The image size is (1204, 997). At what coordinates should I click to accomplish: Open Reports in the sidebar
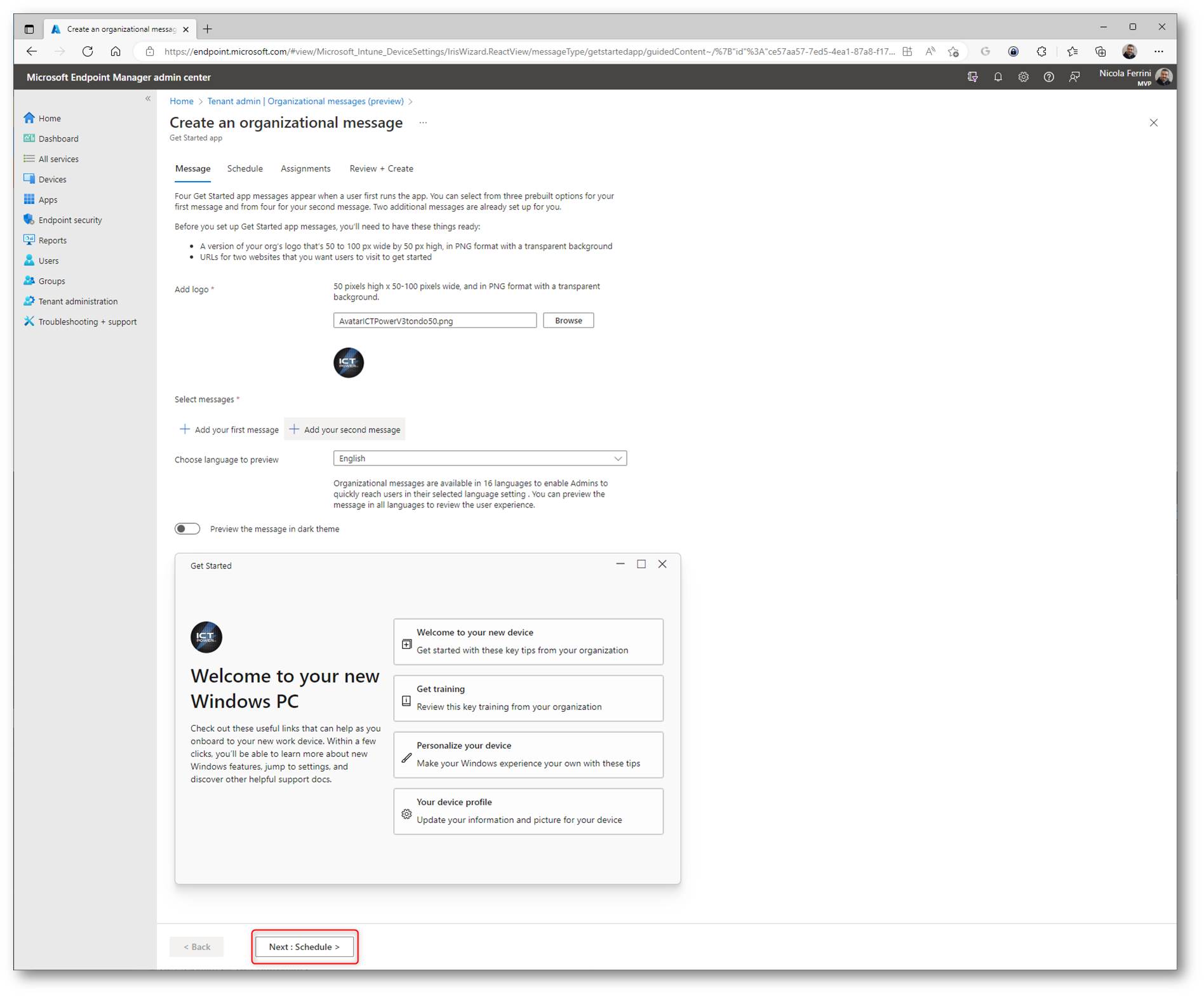tap(44, 240)
